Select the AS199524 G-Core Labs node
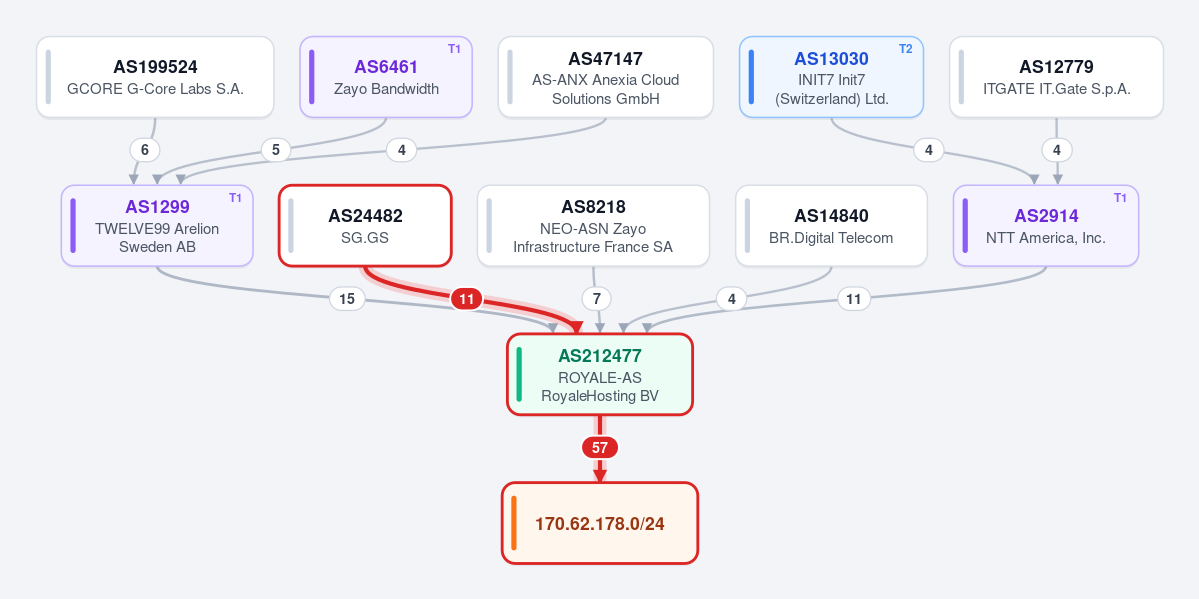1199x599 pixels. pos(155,77)
